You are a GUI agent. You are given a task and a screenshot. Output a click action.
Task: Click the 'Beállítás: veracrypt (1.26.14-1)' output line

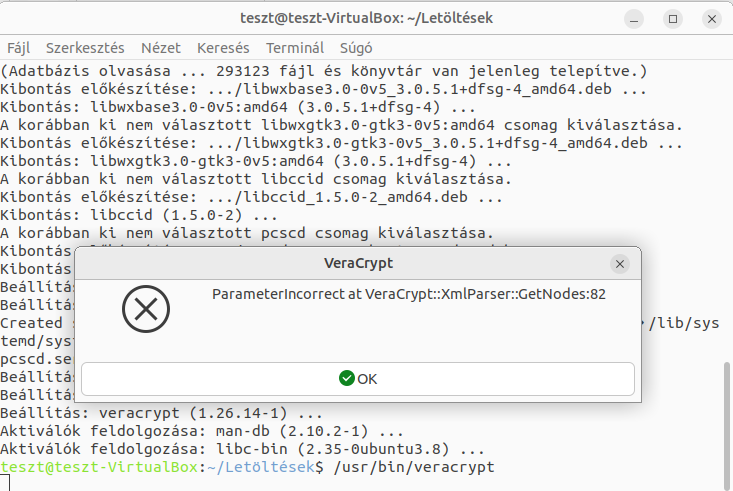(161, 413)
